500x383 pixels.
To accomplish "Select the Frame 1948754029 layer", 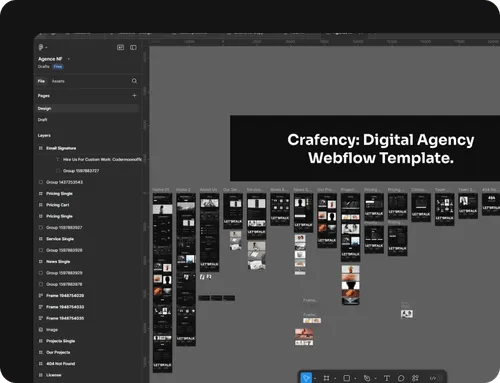I will pos(65,295).
